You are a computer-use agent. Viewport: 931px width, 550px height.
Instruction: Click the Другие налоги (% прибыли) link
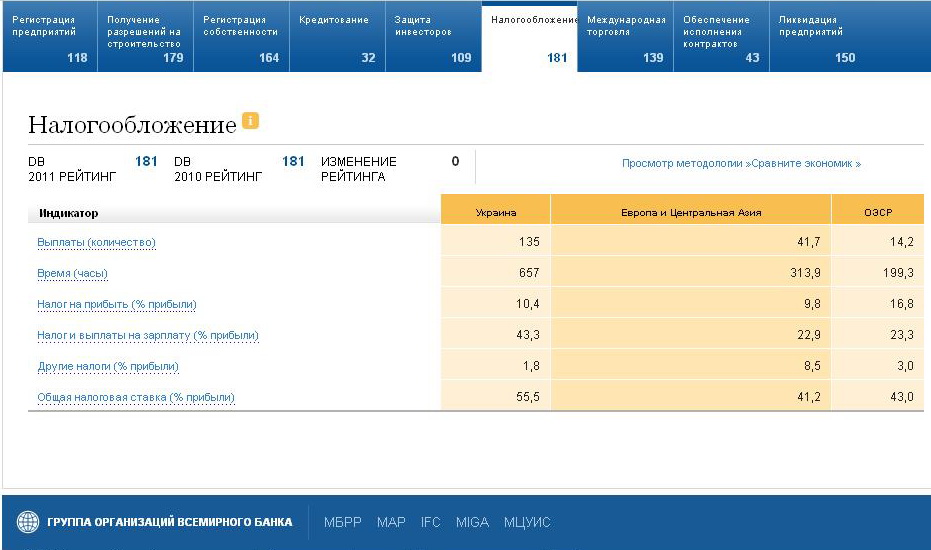point(108,367)
